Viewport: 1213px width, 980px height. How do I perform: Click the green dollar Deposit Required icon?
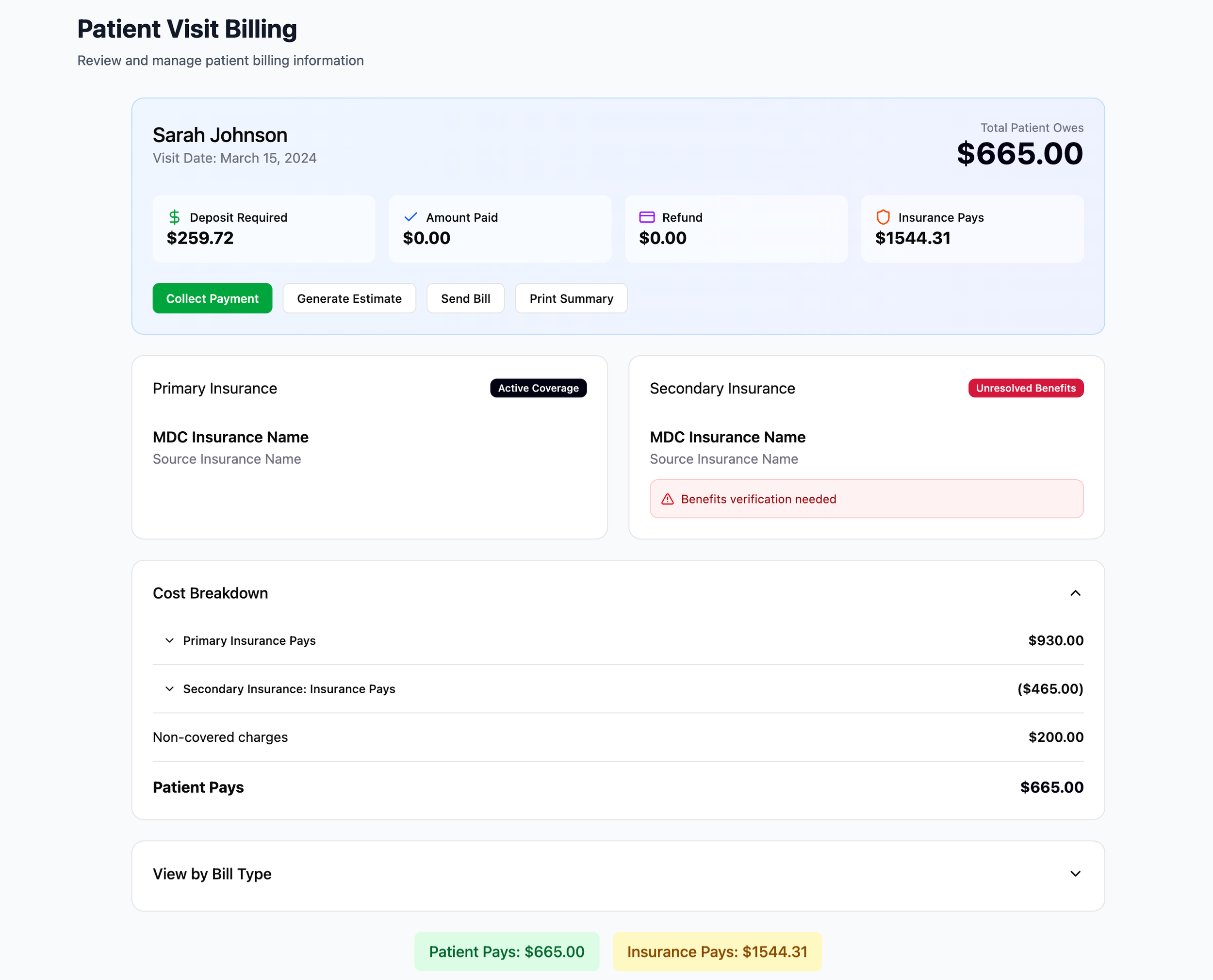(x=174, y=217)
